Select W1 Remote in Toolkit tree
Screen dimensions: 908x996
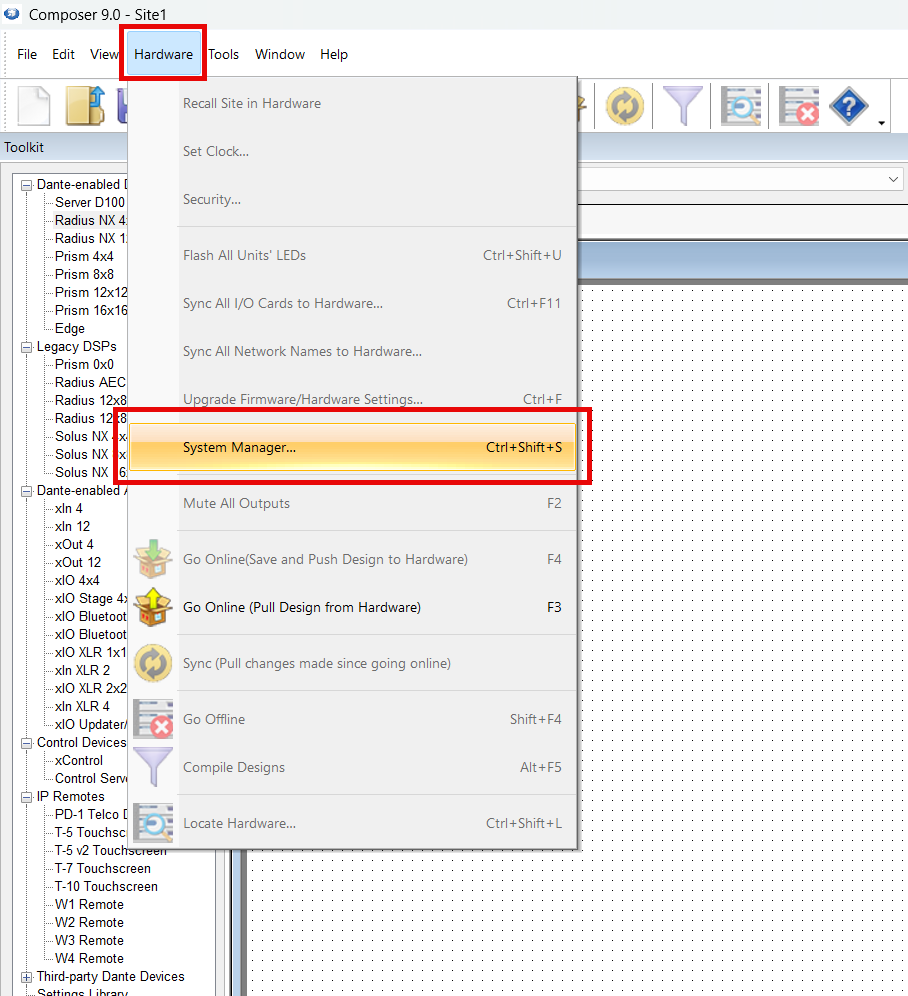coord(89,905)
